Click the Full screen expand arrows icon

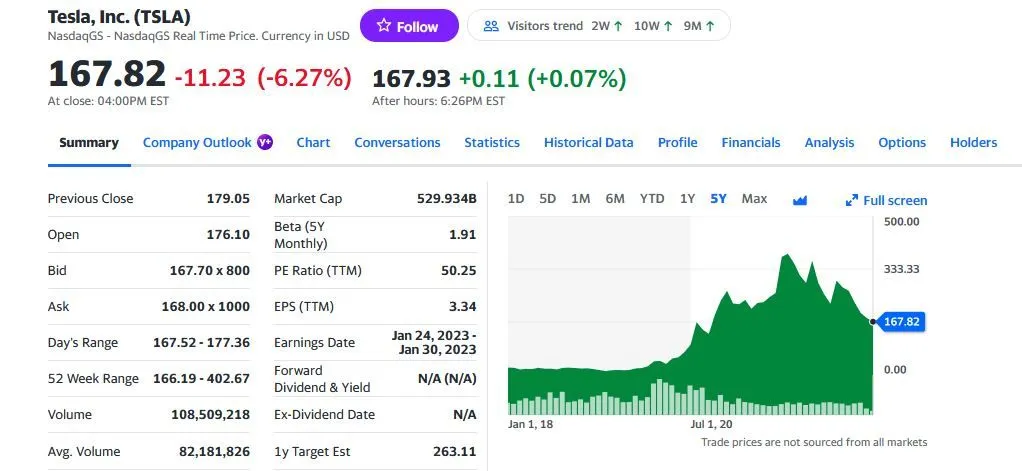(852, 200)
